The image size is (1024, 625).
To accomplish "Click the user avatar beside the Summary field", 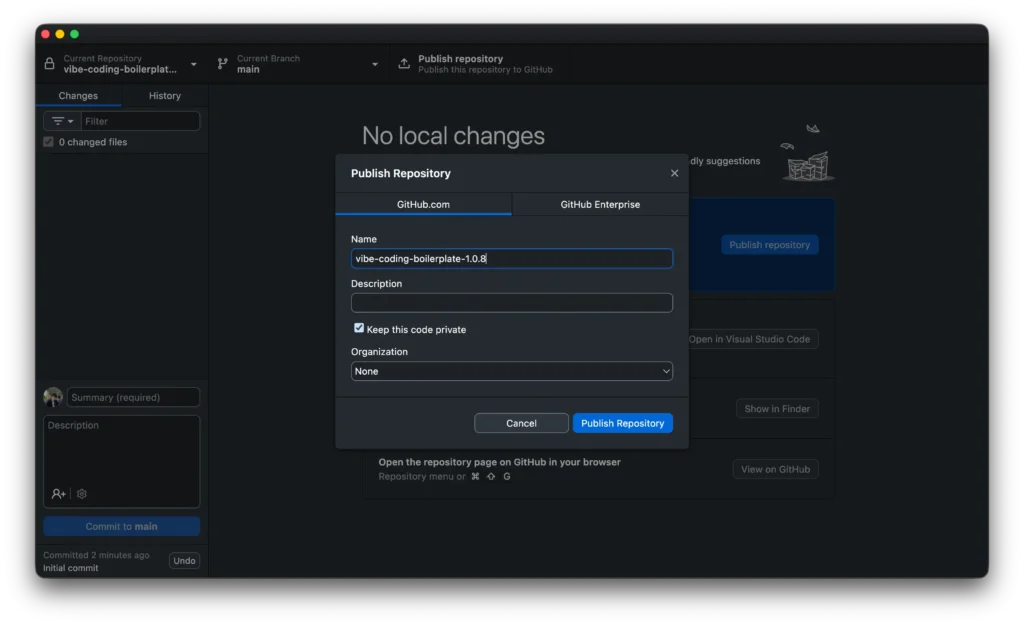I will point(53,396).
